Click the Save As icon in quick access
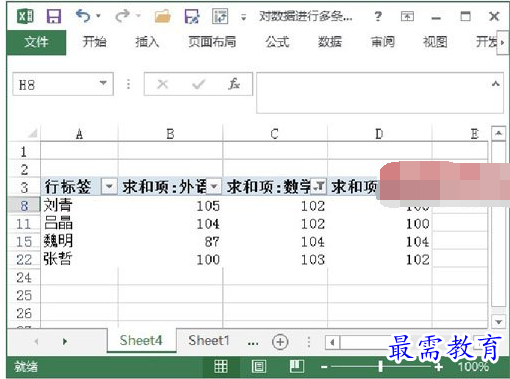The height and width of the screenshot is (379, 510). click(x=192, y=16)
